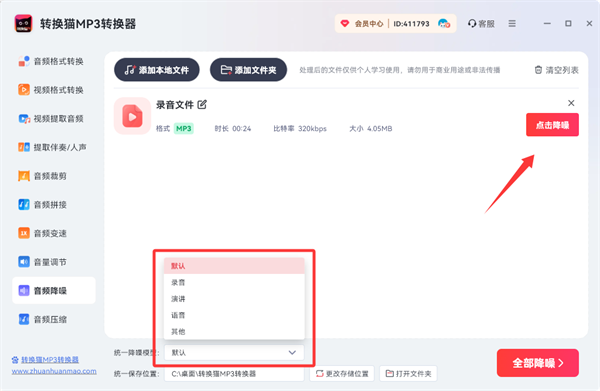Image resolution: width=600 pixels, height=391 pixels.
Task: Choose 其他 in the noise model list
Action: [234, 332]
